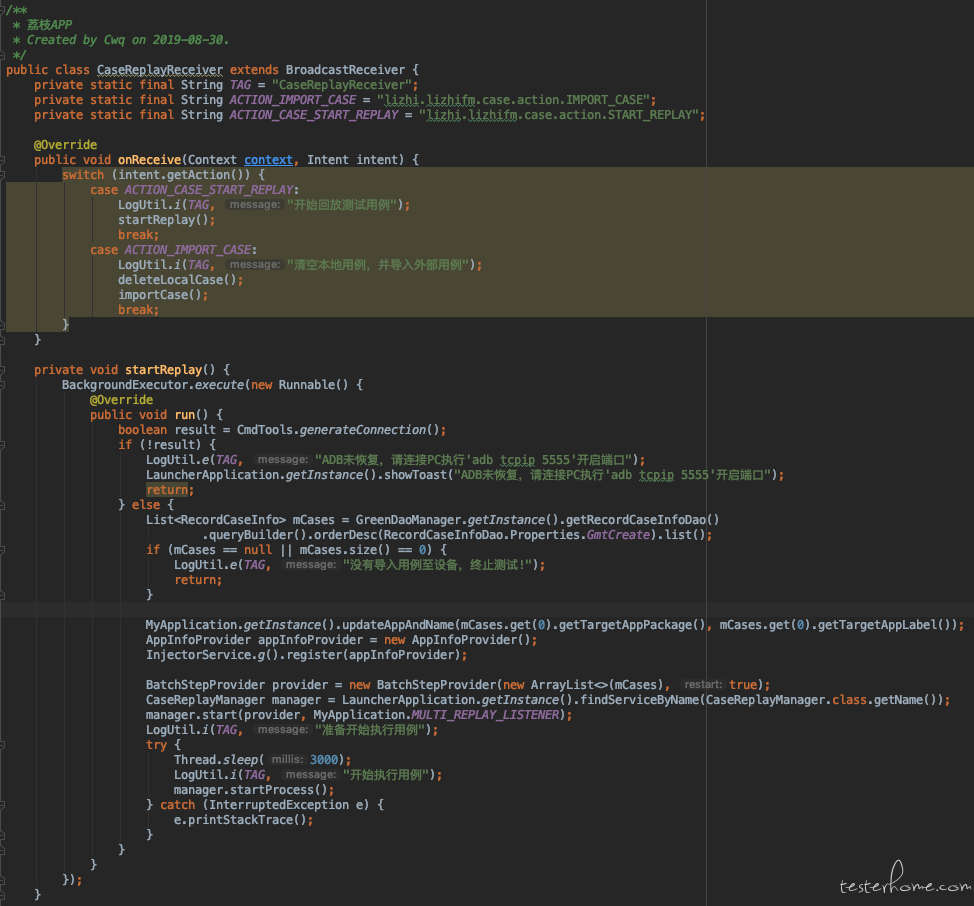This screenshot has height=906, width=974.
Task: Click findServiceByName method call
Action: [x=639, y=700]
